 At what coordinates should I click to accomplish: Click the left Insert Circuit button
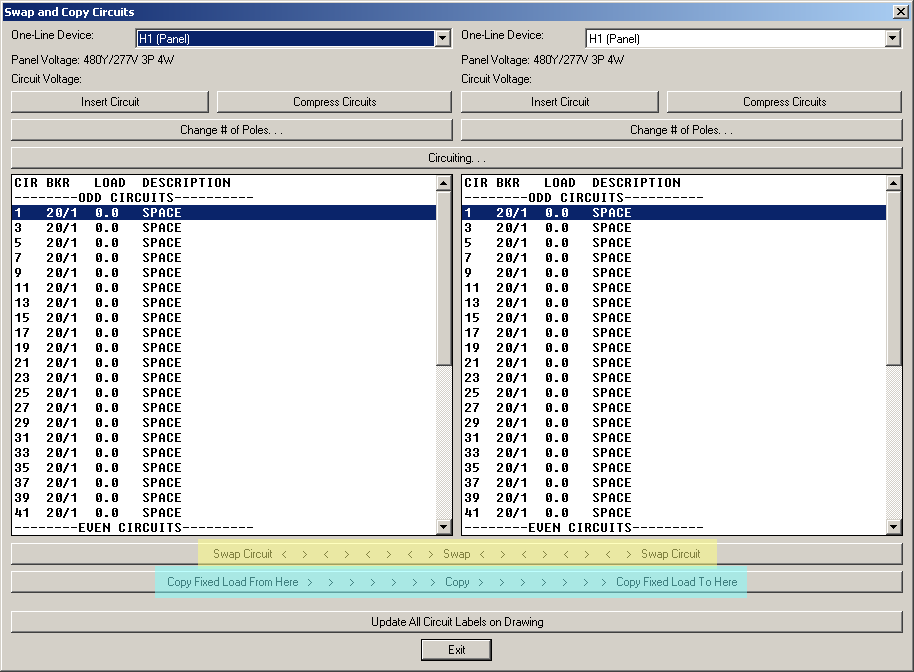pyautogui.click(x=110, y=102)
